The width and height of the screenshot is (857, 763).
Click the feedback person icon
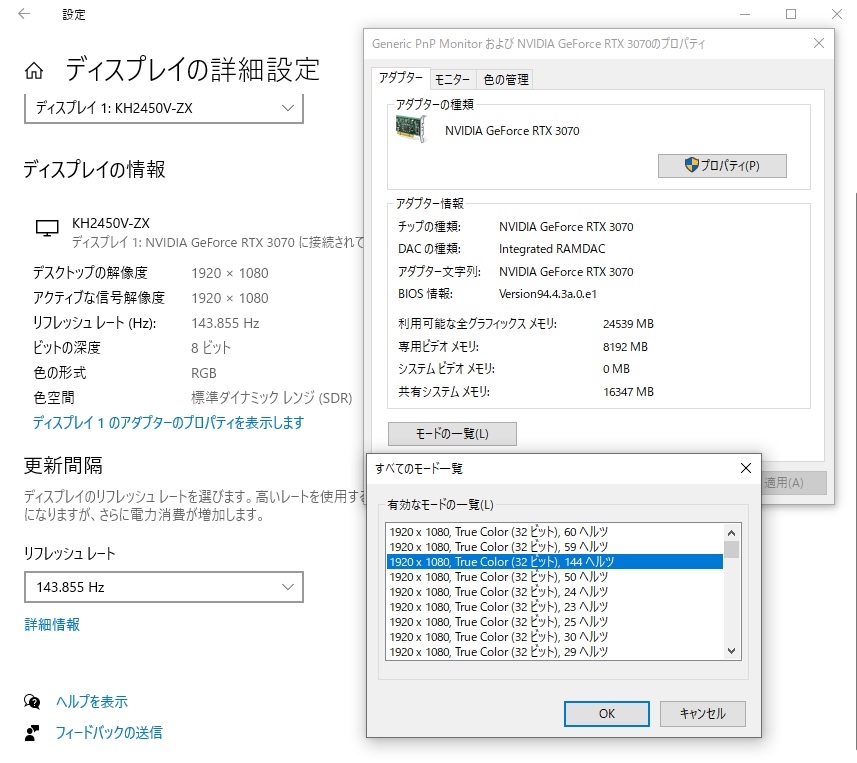click(32, 733)
